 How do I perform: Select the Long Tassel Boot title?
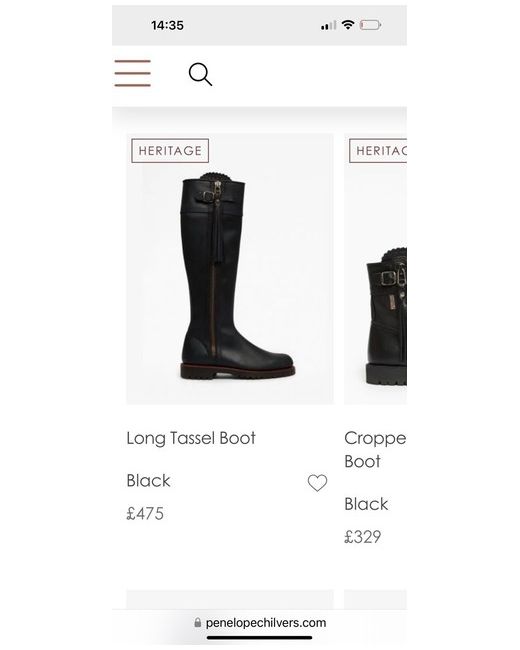point(191,439)
